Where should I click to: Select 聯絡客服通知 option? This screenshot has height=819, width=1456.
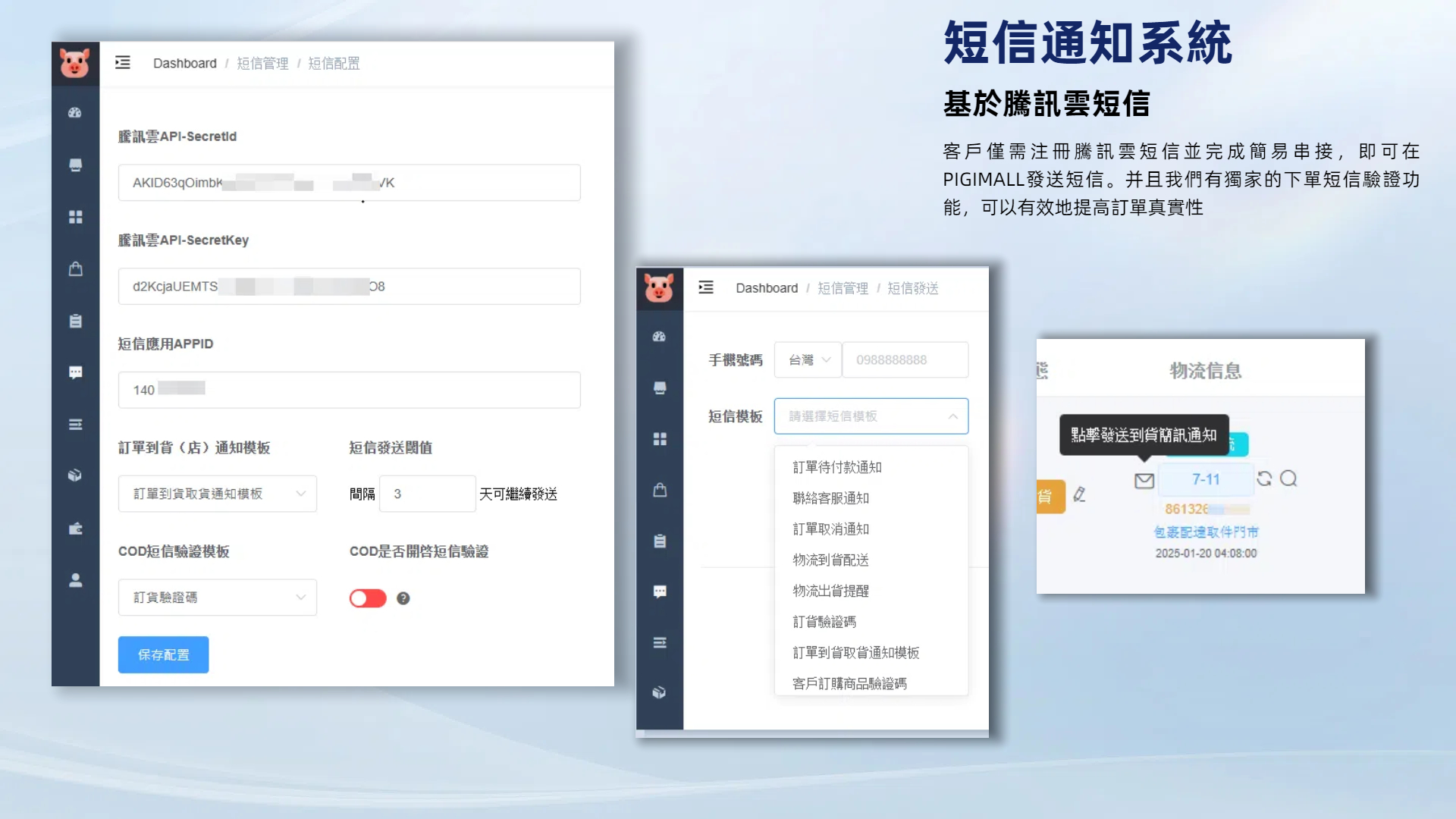coord(871,498)
